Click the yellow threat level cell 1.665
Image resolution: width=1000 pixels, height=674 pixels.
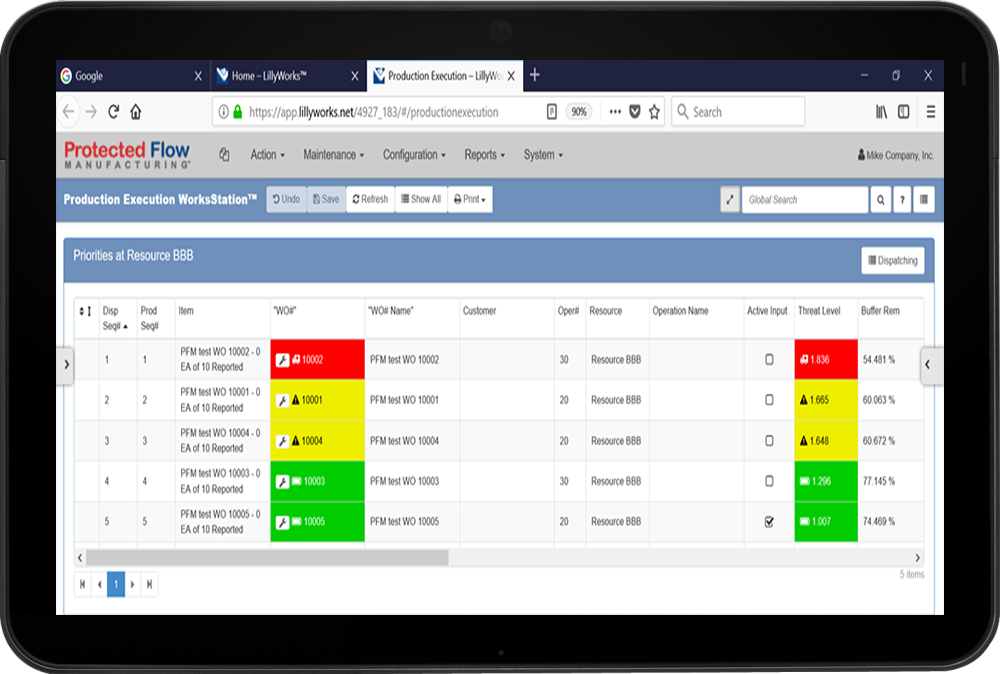point(826,400)
